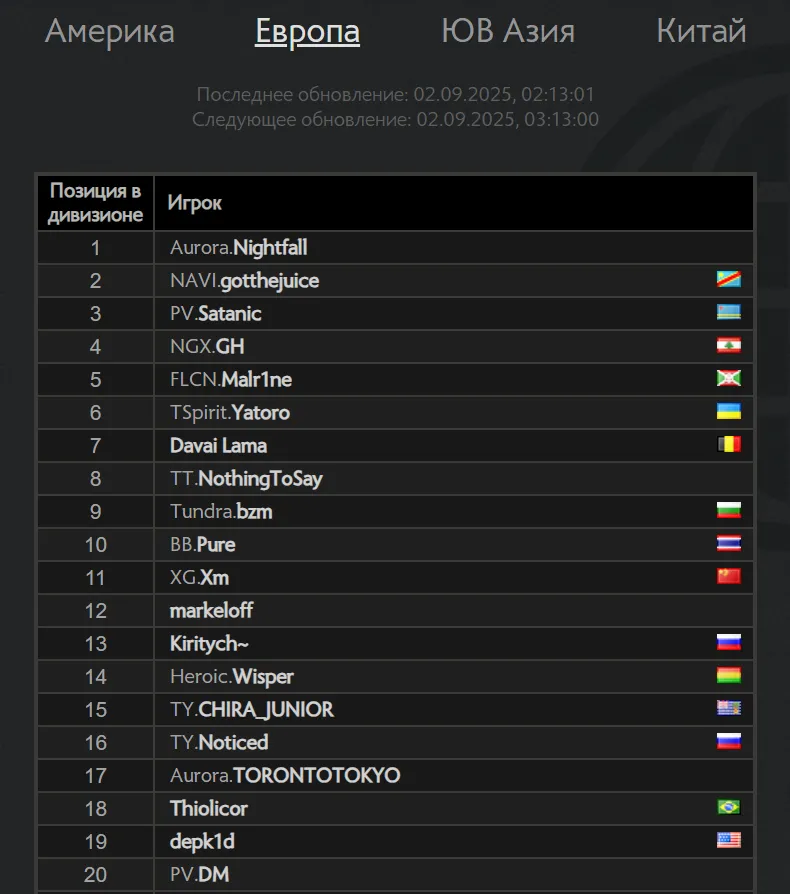790x894 pixels.
Task: Click the Игрок column header
Action: (454, 203)
